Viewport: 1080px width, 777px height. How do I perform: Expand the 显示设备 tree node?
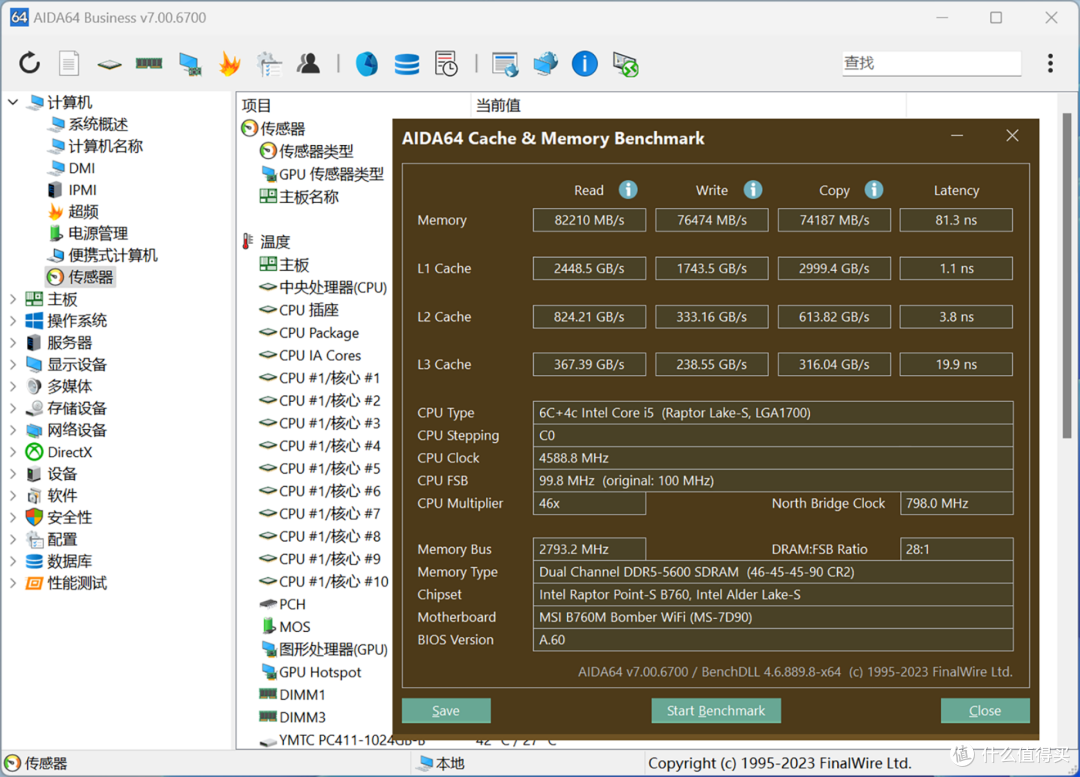click(x=13, y=364)
